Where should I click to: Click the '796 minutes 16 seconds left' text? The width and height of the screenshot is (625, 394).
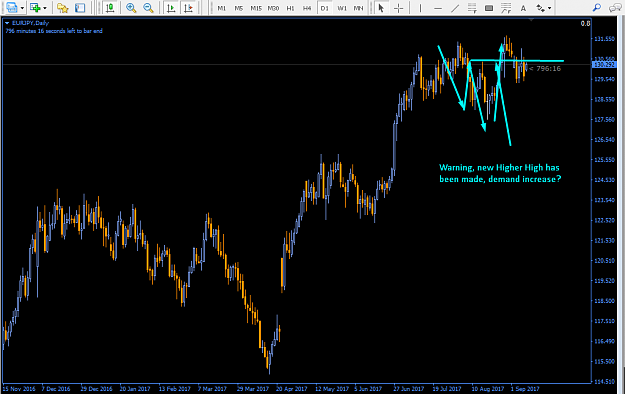(54, 31)
